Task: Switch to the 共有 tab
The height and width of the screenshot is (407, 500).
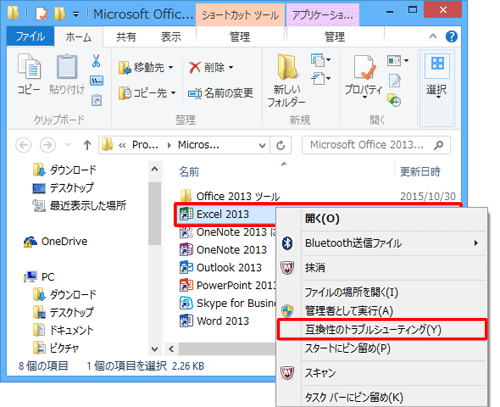Action: click(126, 37)
